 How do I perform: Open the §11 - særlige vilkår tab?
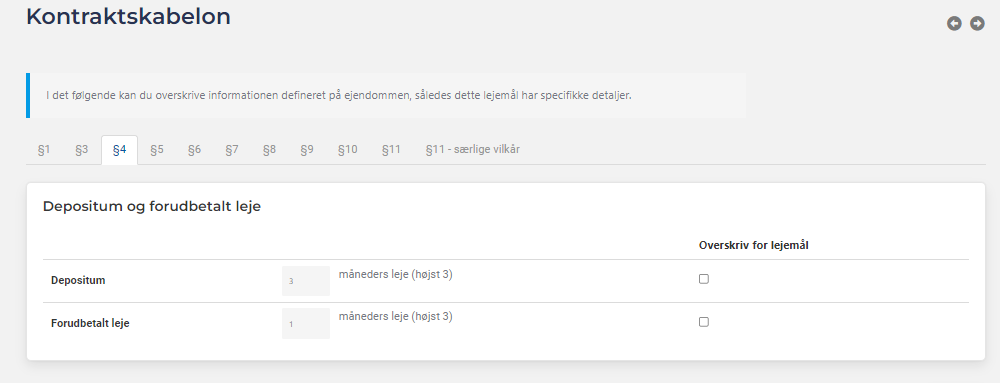pos(473,150)
